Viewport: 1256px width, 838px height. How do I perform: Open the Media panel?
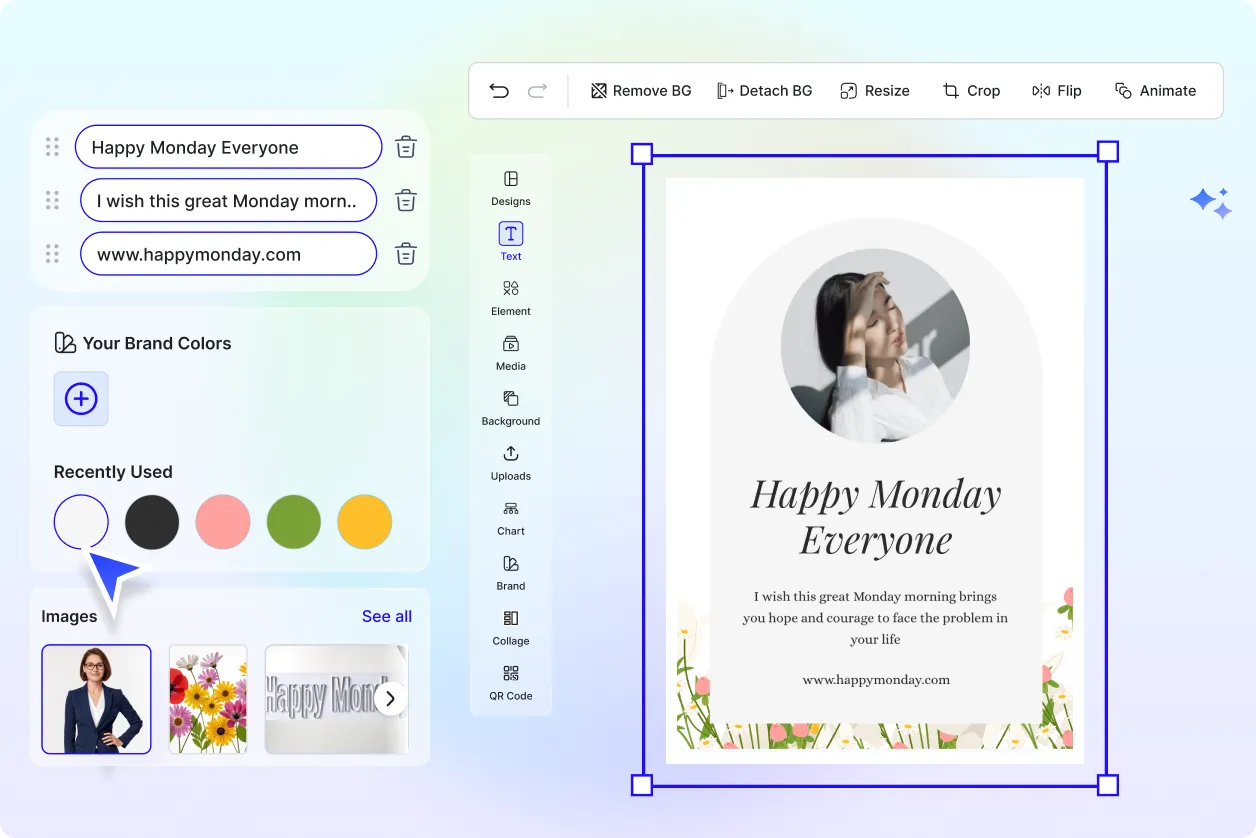pos(510,353)
